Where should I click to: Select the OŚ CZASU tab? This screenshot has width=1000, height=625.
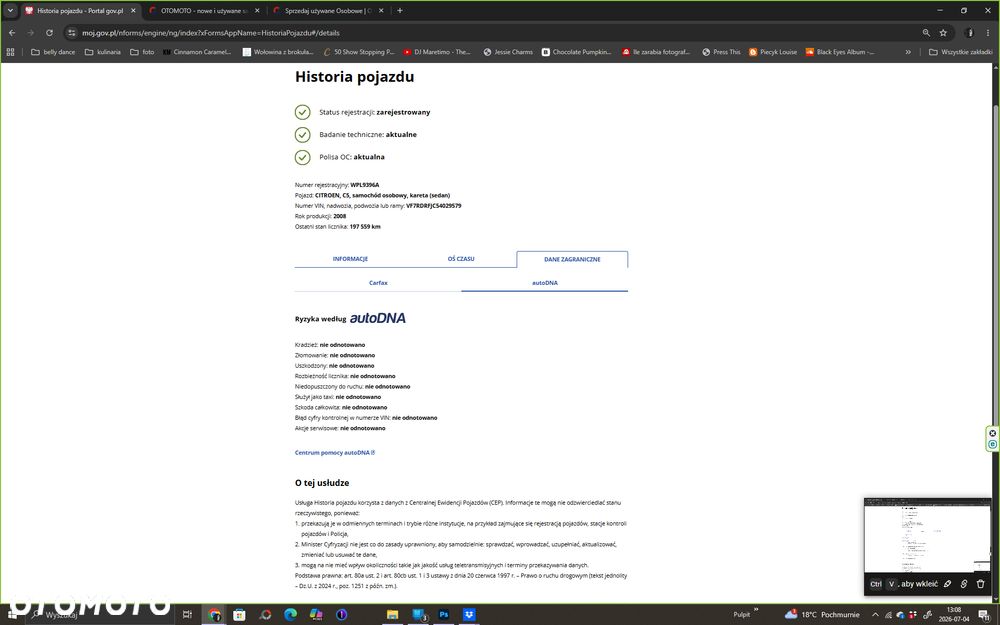[460, 259]
